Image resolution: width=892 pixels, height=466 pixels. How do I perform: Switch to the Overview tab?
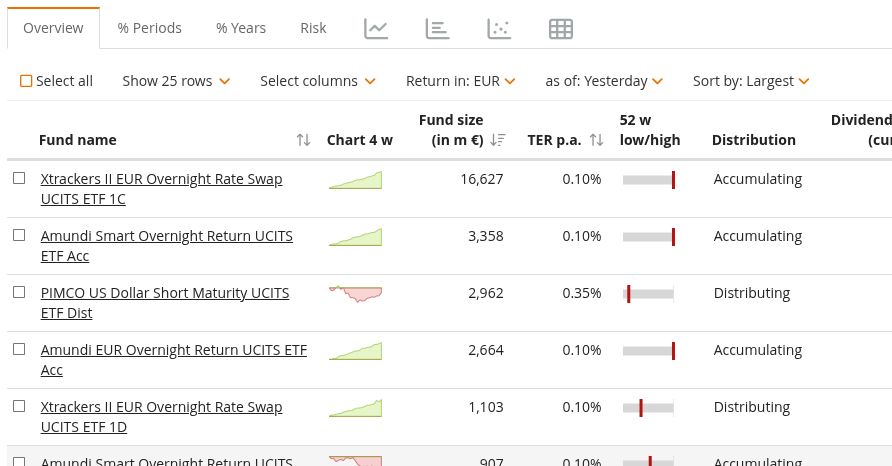coord(53,28)
